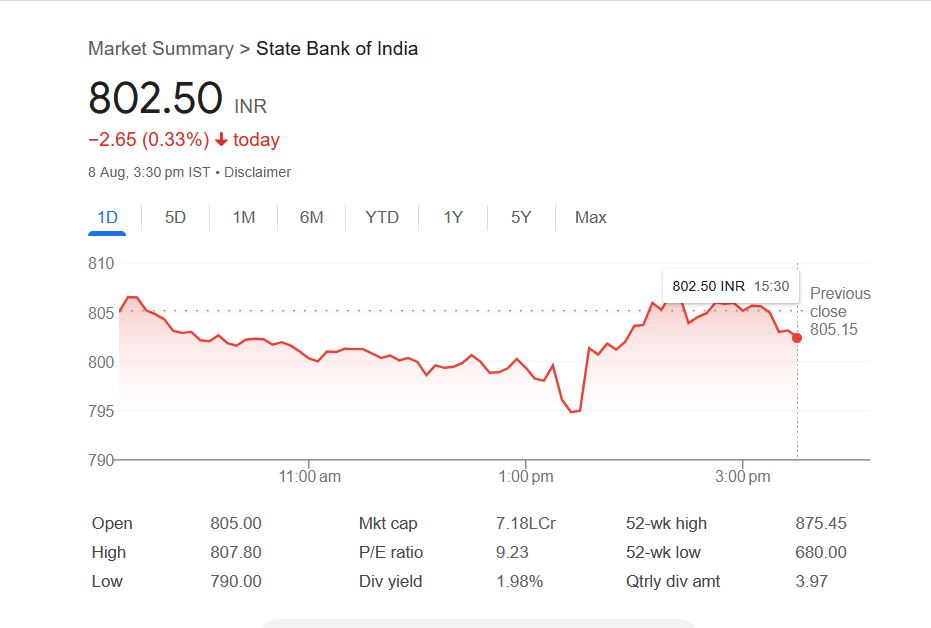Click the Previous close 805.15 label
This screenshot has height=628, width=931.
tap(839, 311)
